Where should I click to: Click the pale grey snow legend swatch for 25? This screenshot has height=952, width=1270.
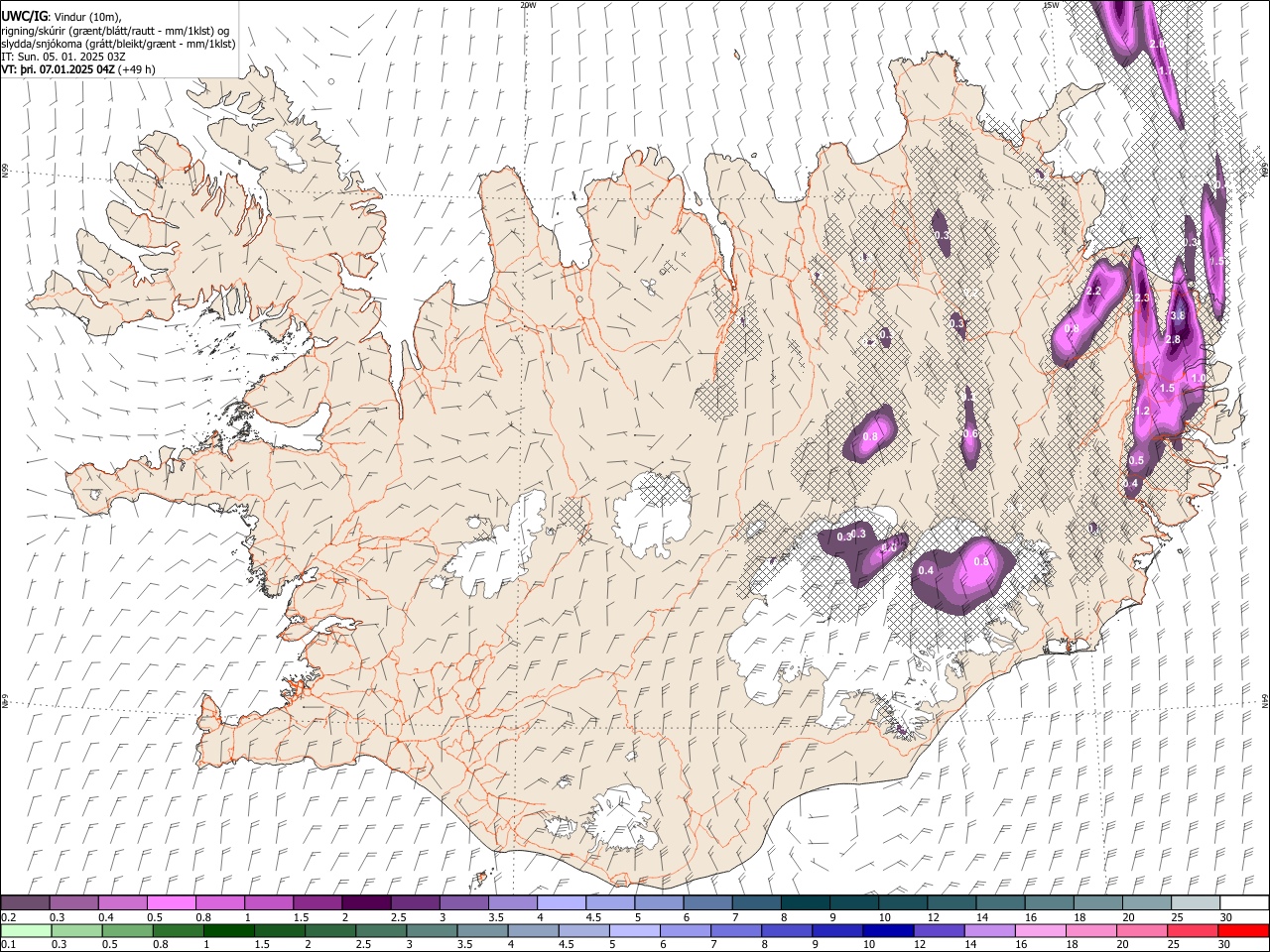click(1195, 902)
